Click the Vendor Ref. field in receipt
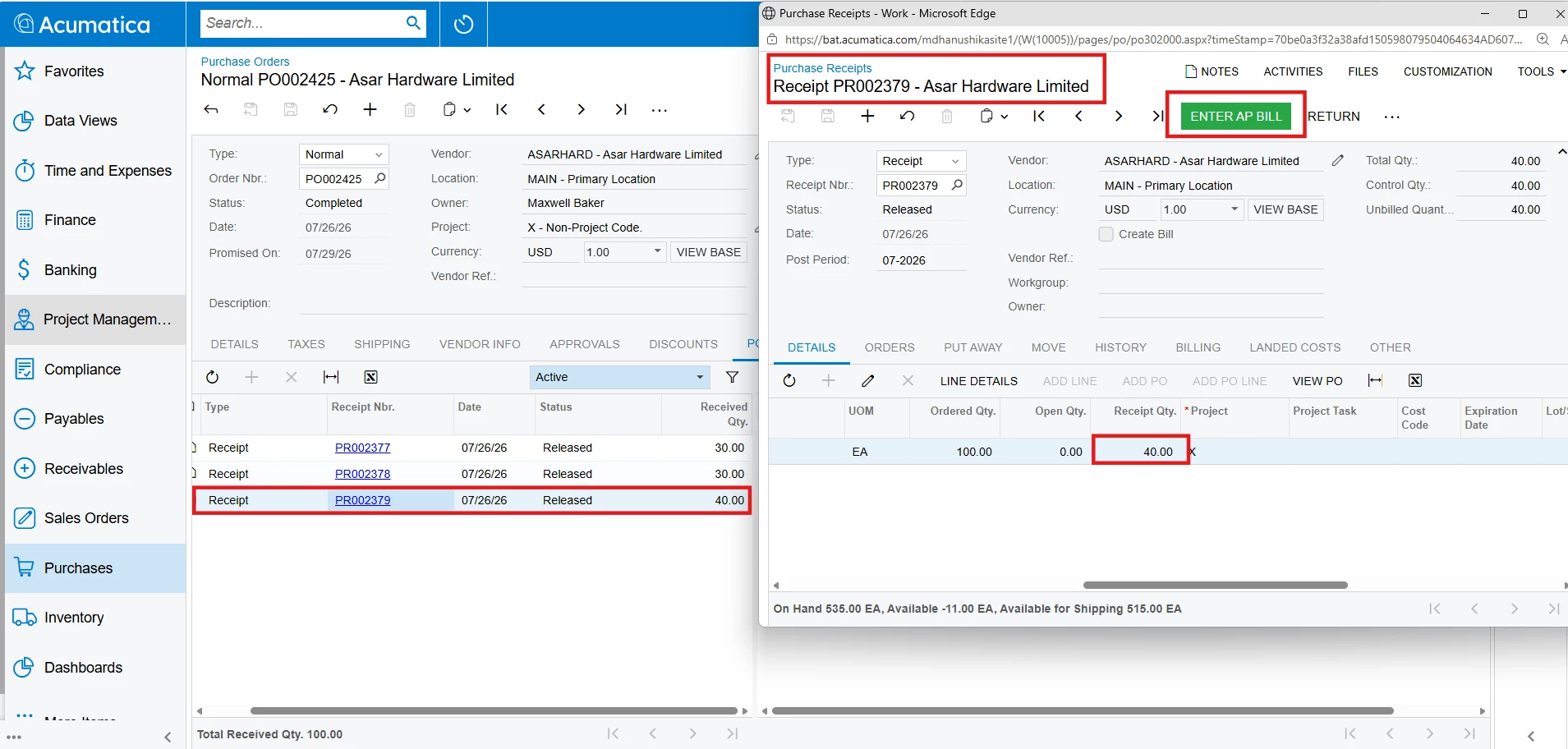This screenshot has height=749, width=1568. coord(1211,258)
